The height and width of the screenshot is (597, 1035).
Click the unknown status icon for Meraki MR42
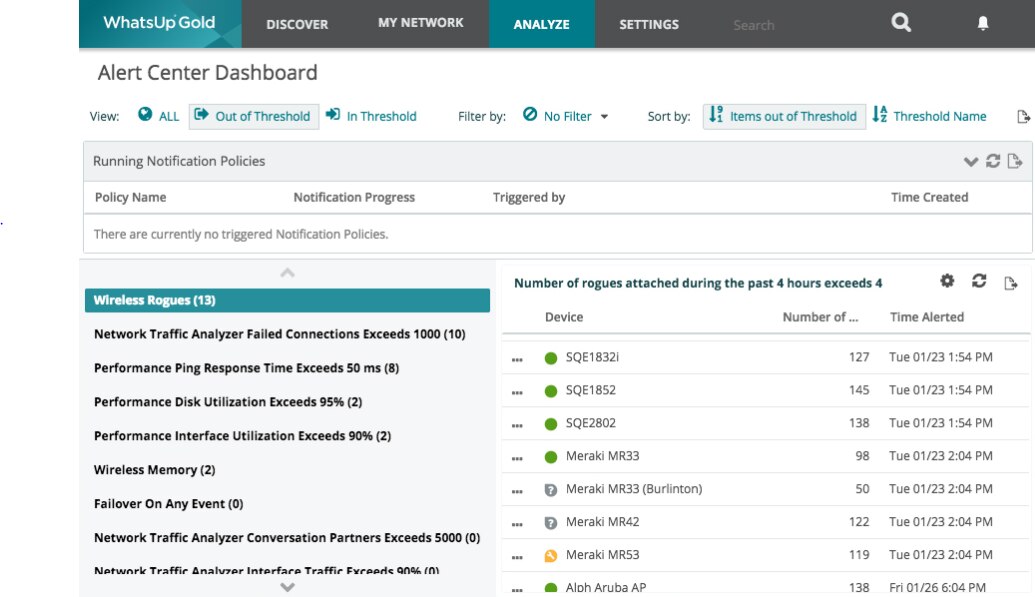click(551, 523)
